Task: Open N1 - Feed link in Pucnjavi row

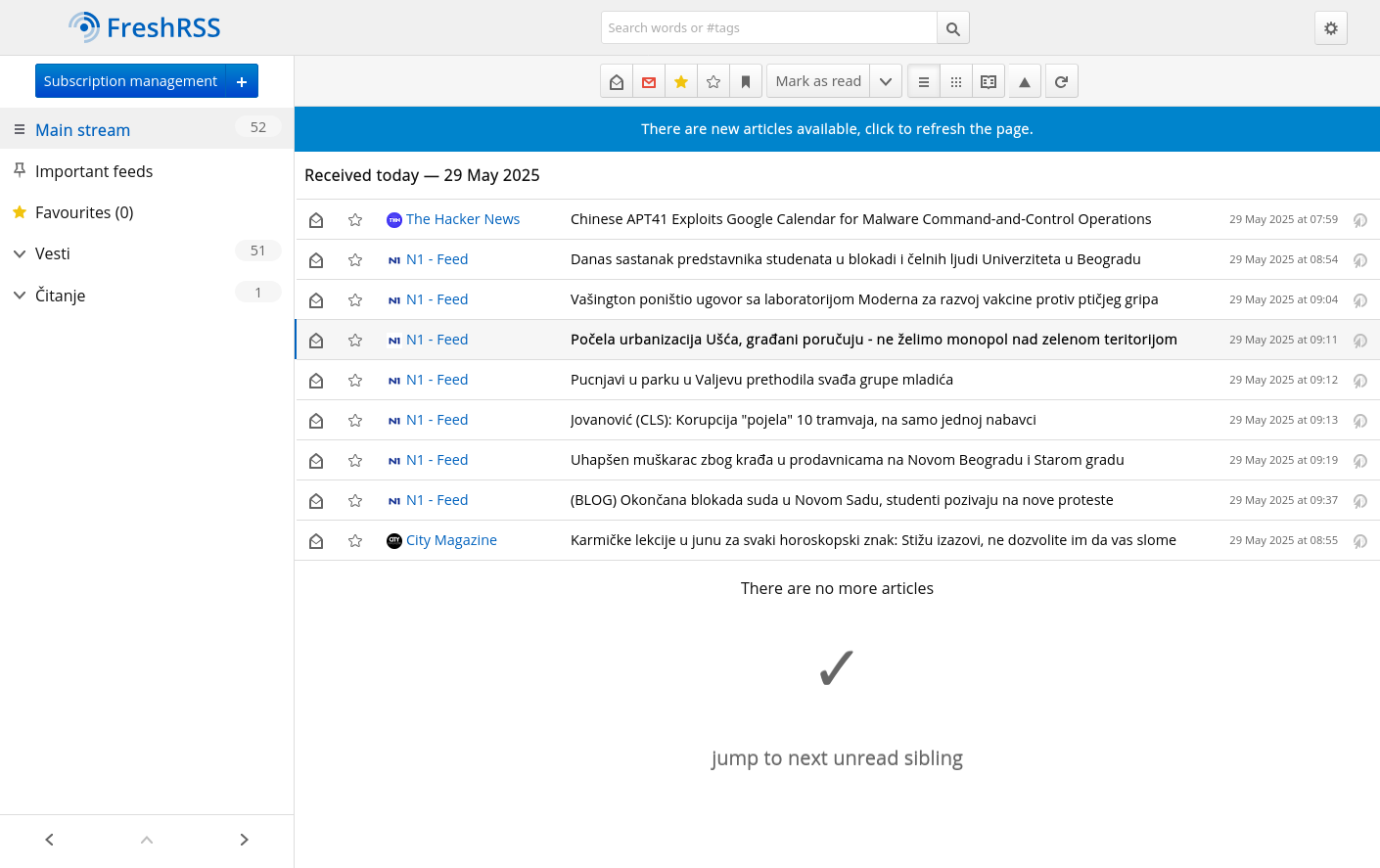Action: click(x=437, y=380)
